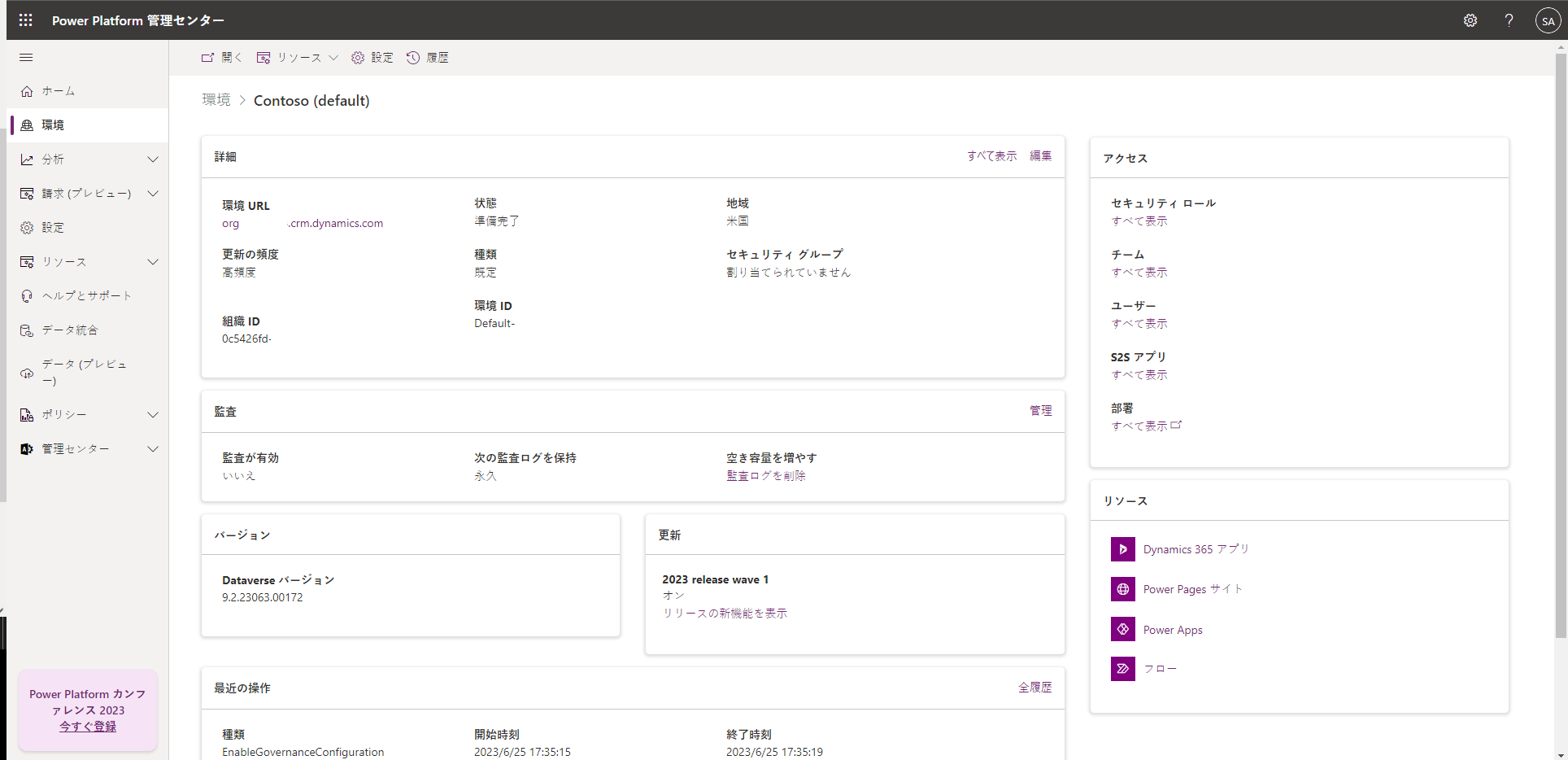Click the vertical page scrollbar
The width and height of the screenshot is (1568, 760).
coord(1561,346)
